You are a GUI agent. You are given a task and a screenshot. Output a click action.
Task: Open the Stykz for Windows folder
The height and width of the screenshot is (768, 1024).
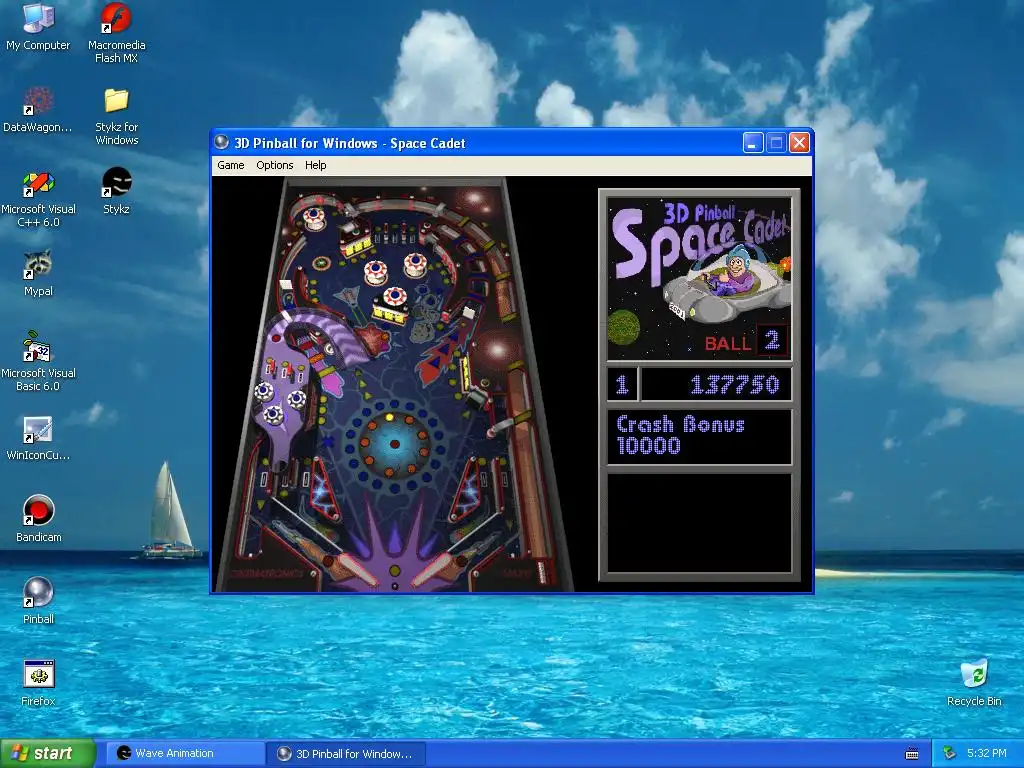pyautogui.click(x=116, y=116)
